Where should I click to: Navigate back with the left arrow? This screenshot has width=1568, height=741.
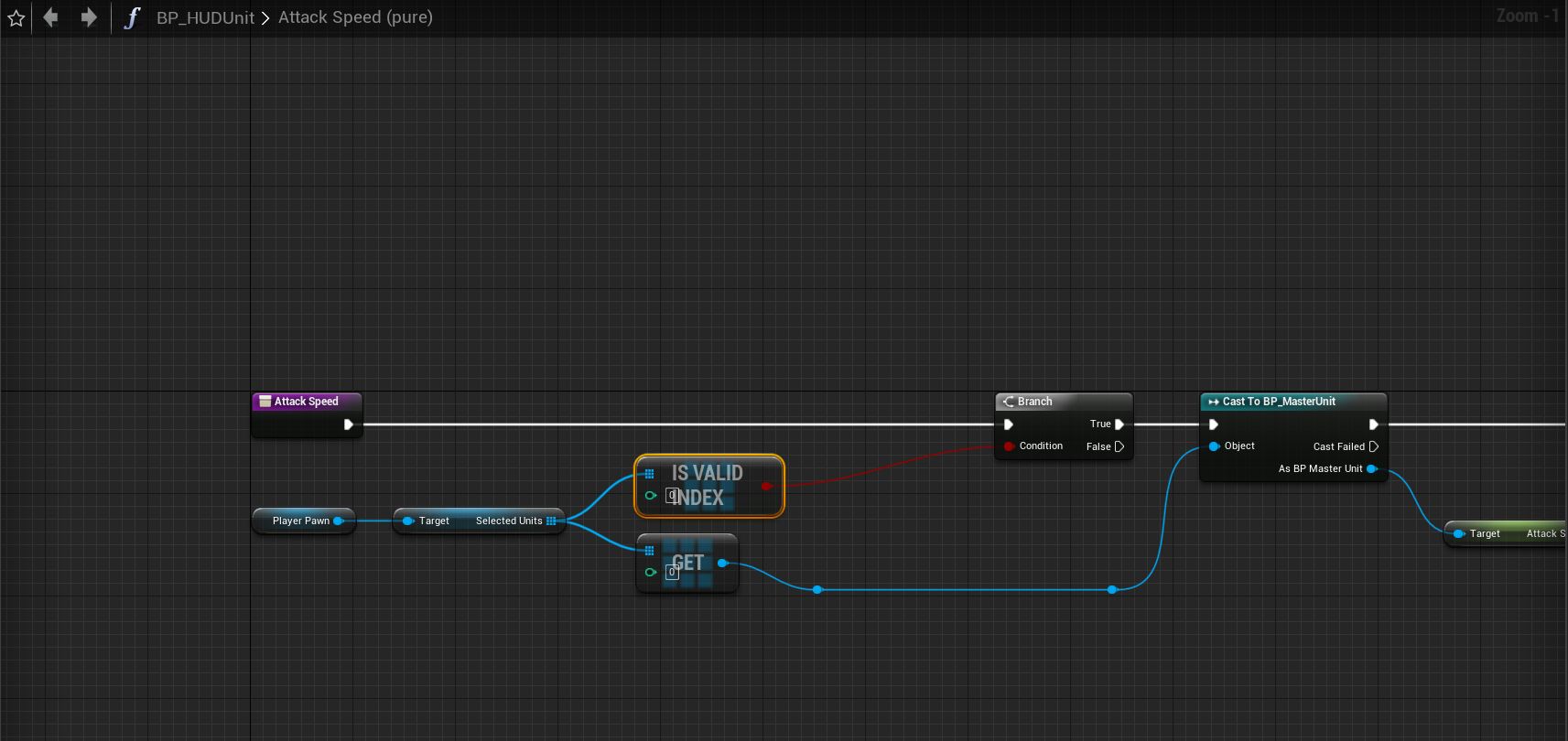click(x=51, y=16)
